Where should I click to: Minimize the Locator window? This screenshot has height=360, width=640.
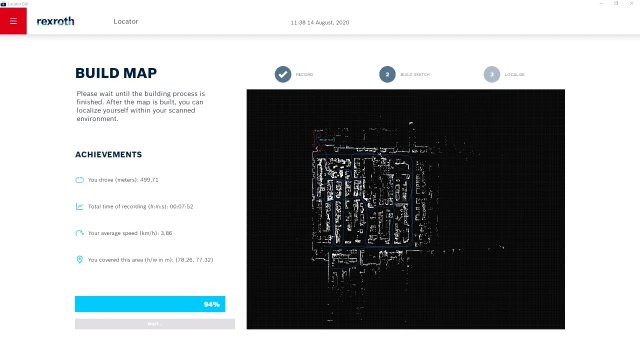pos(601,3)
